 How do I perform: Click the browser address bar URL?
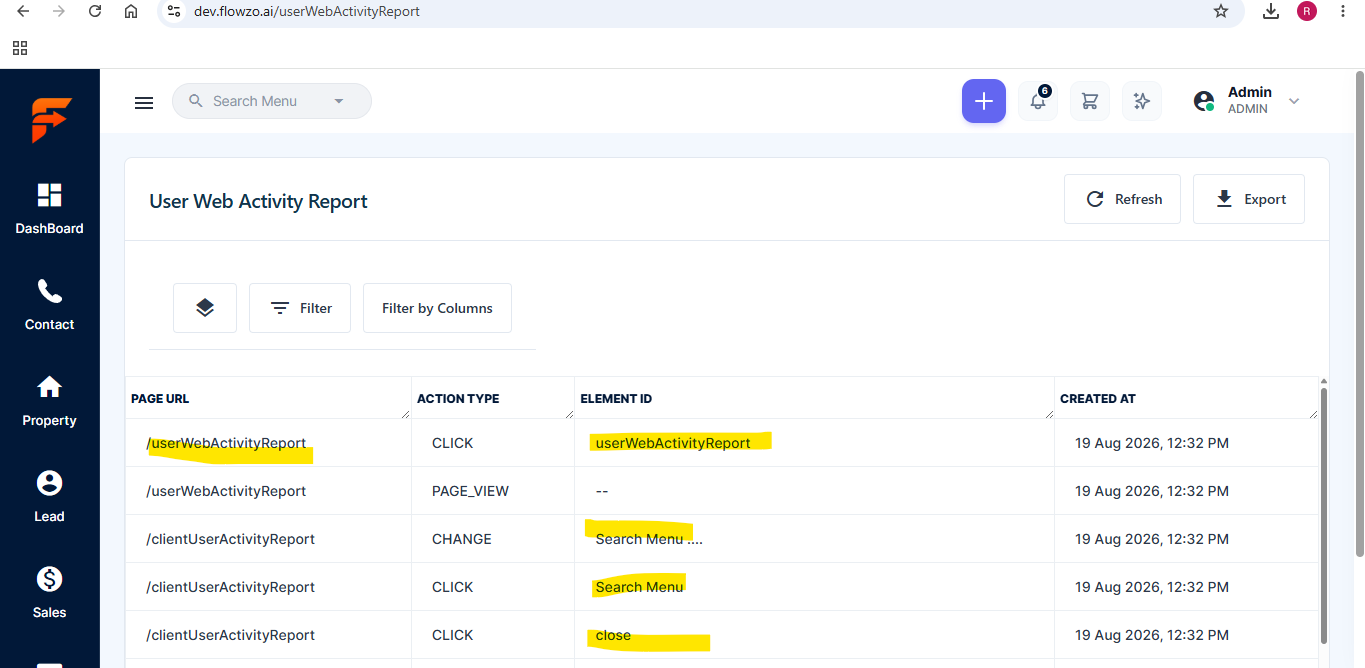coord(307,11)
